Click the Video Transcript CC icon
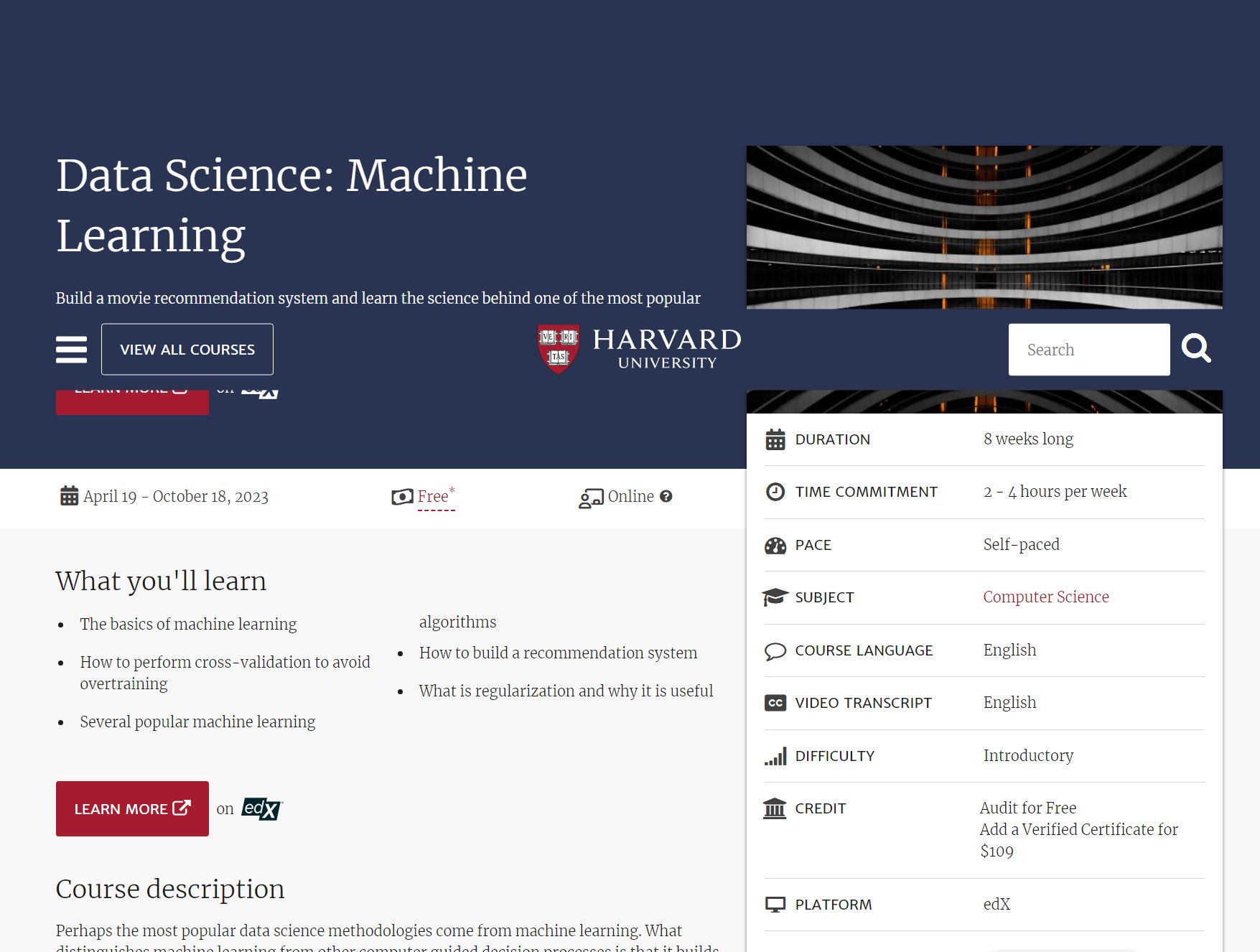The height and width of the screenshot is (952, 1260). click(x=775, y=703)
